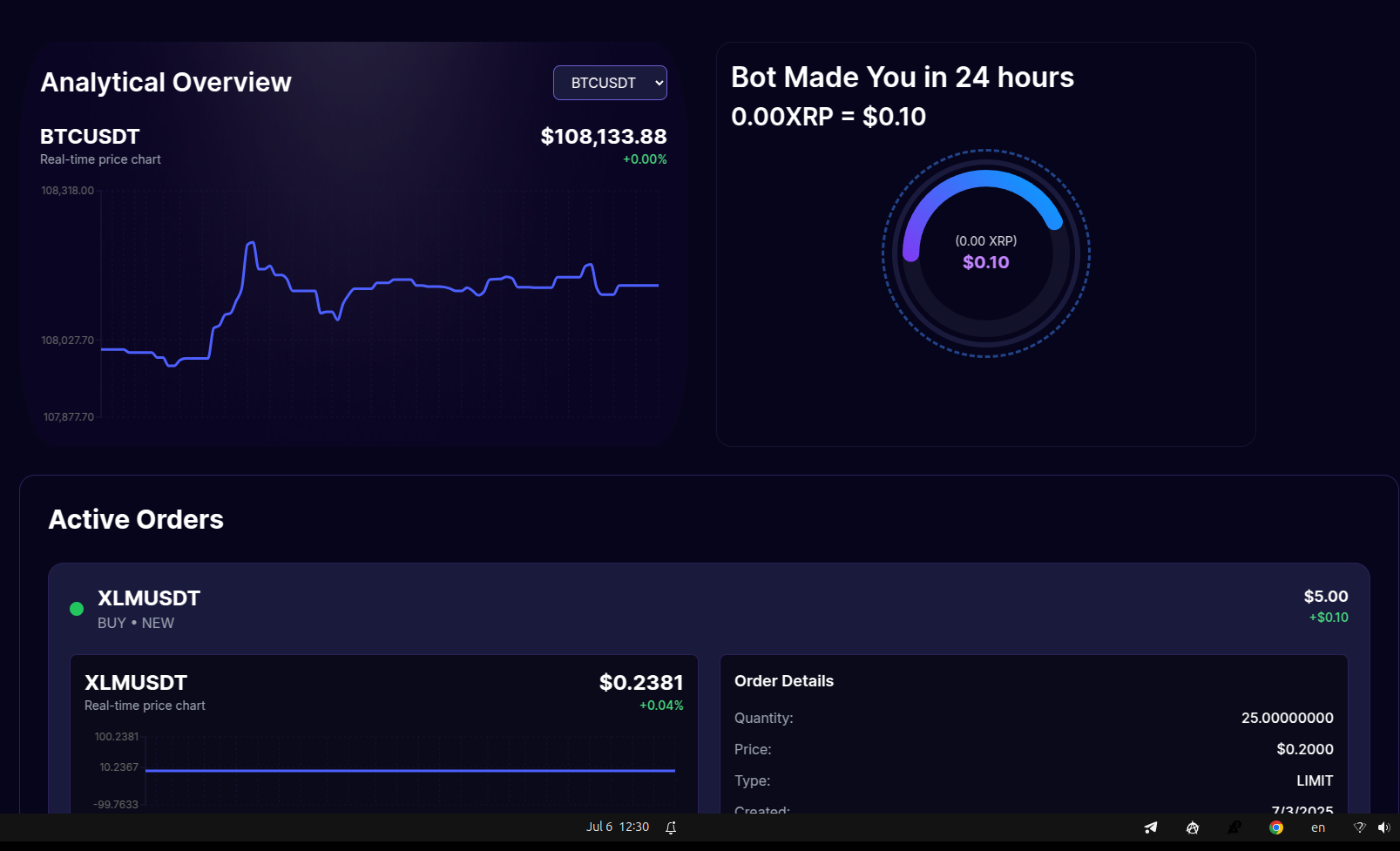The height and width of the screenshot is (851, 1400).
Task: Click the BTCUSDT price line chart
Action: (x=380, y=303)
